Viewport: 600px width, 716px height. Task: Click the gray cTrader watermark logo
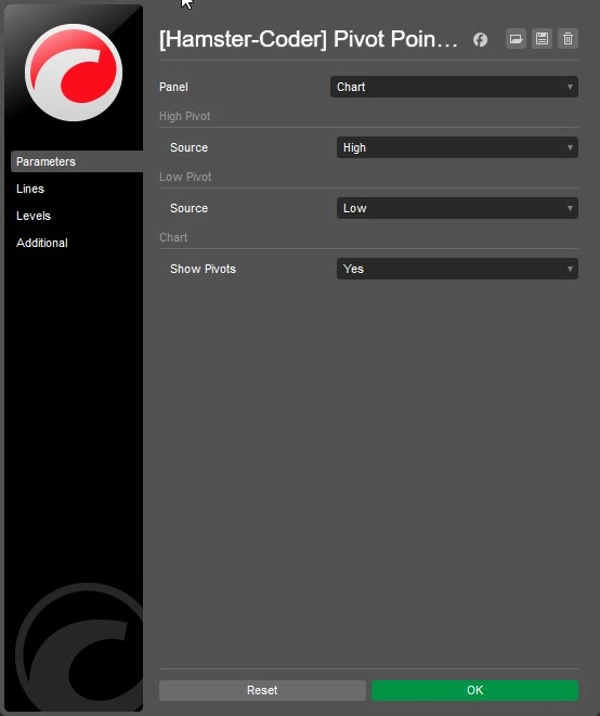click(76, 648)
